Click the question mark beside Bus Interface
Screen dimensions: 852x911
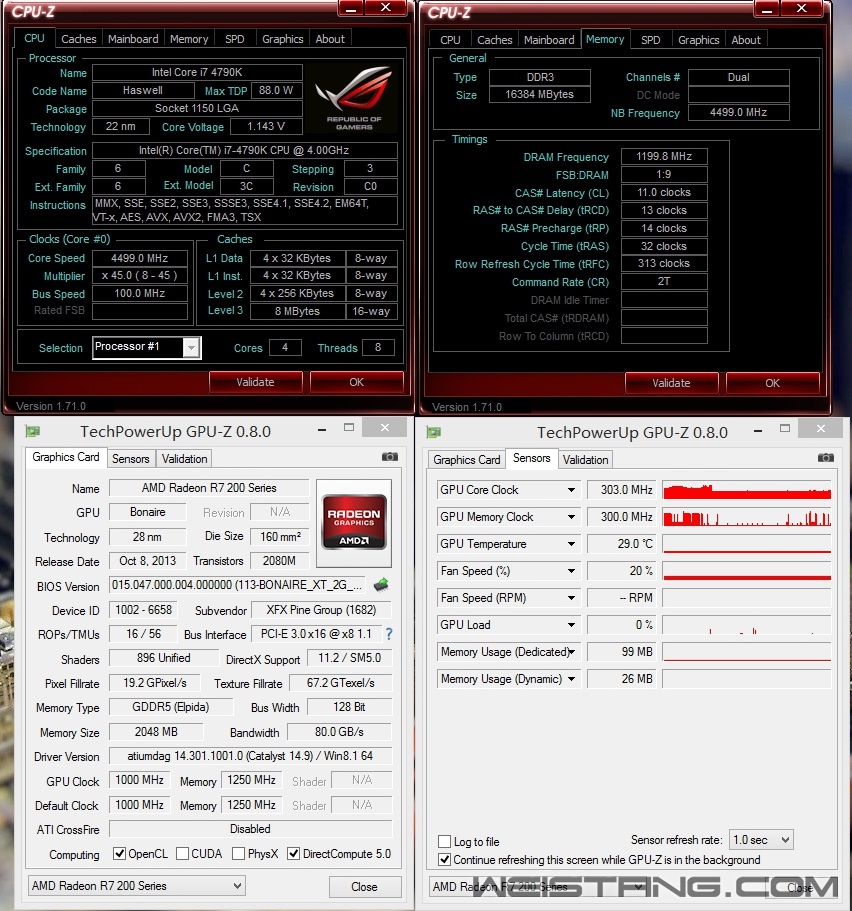click(x=389, y=634)
